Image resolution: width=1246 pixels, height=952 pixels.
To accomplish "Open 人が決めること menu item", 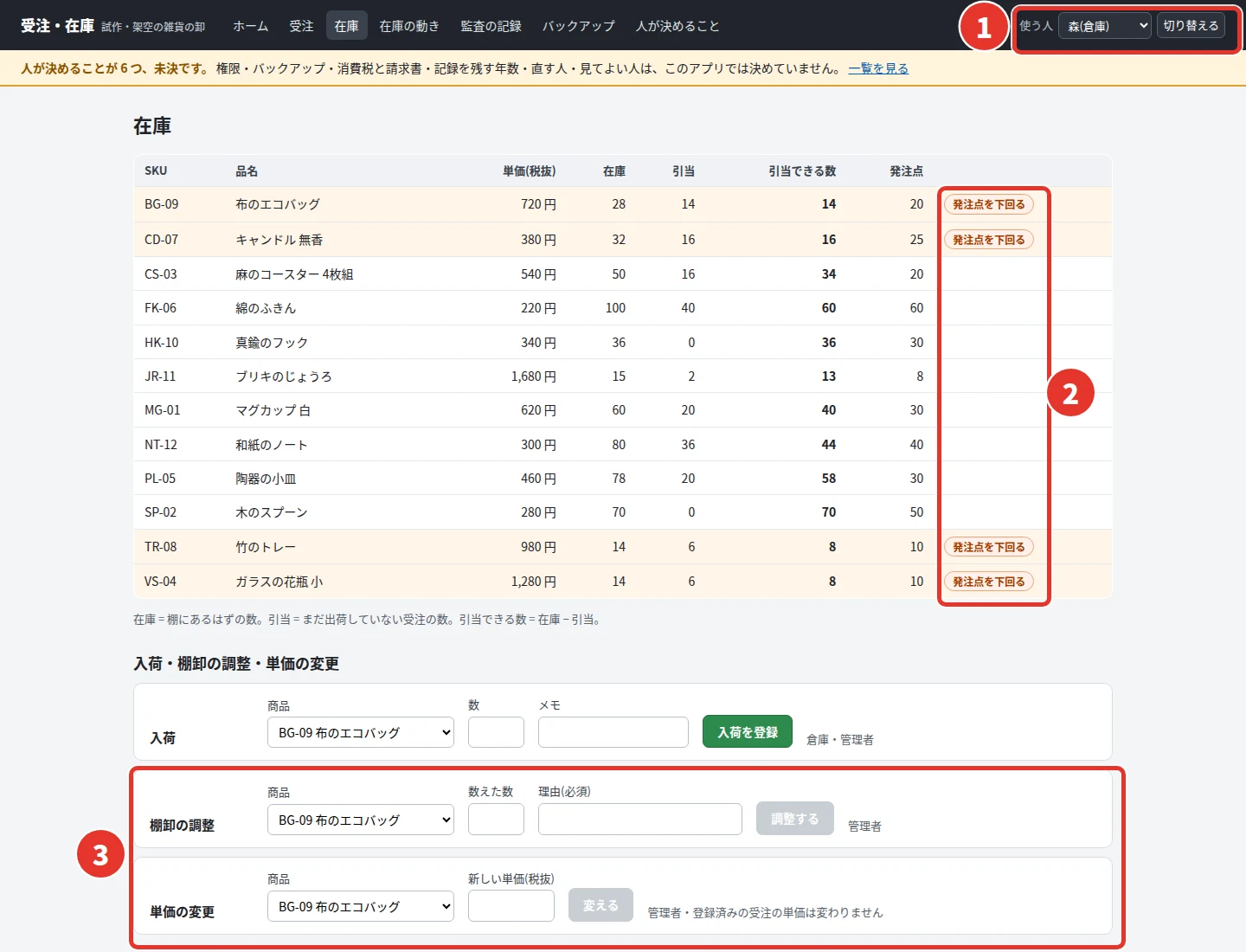I will pyautogui.click(x=678, y=26).
